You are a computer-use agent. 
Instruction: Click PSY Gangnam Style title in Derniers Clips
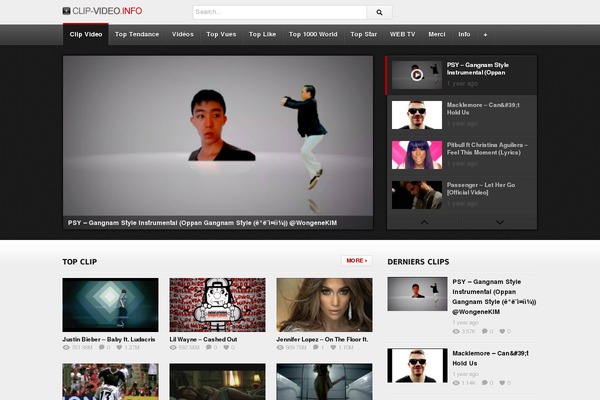coord(494,297)
